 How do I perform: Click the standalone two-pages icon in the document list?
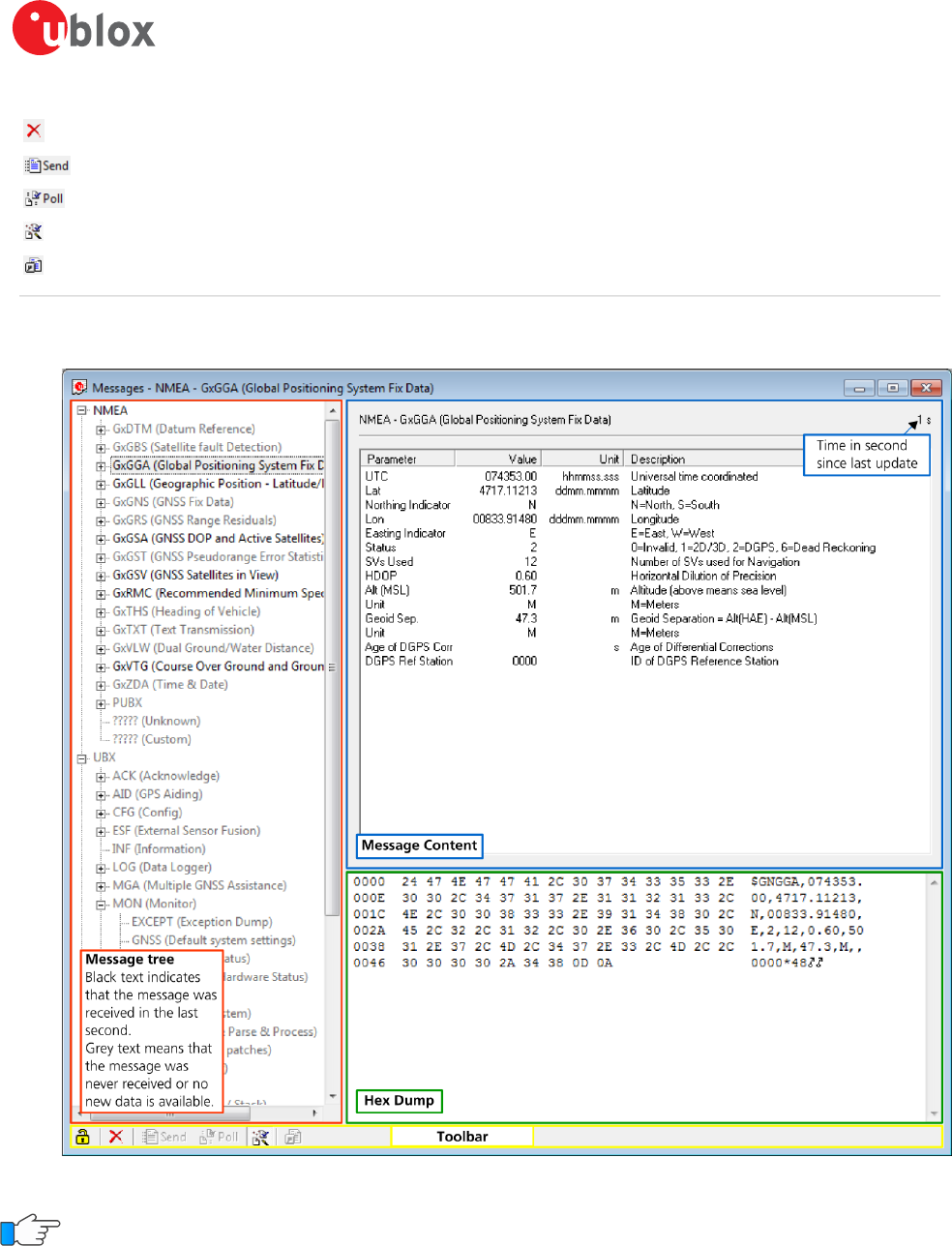33,265
